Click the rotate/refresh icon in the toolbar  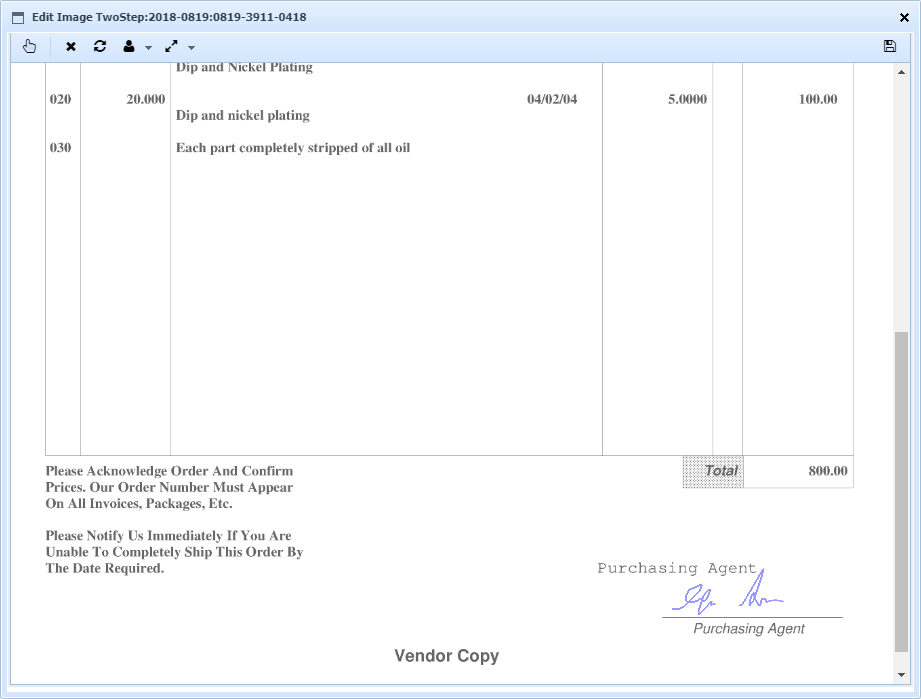pos(99,46)
